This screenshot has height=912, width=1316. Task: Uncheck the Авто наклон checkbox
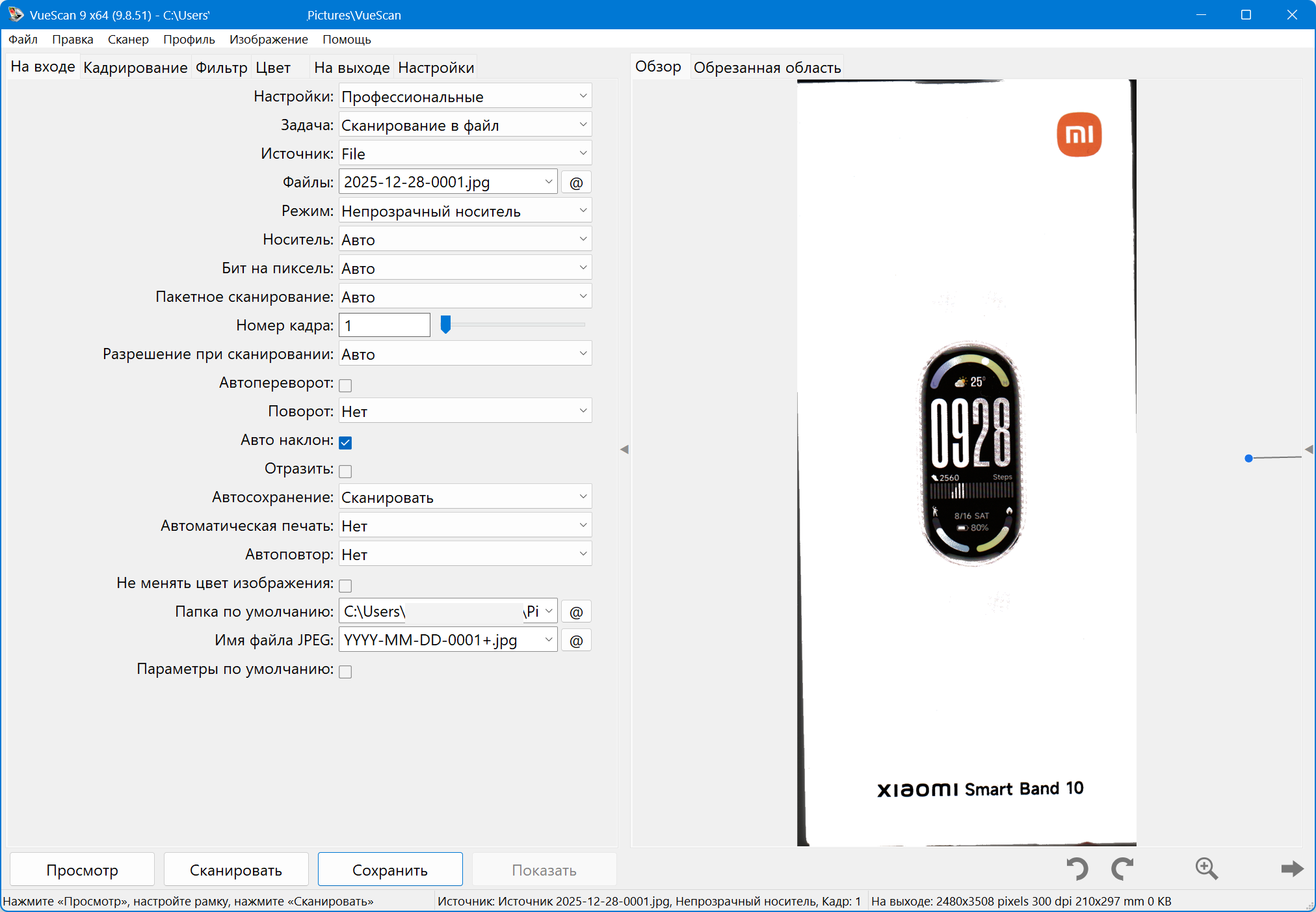pyautogui.click(x=346, y=442)
